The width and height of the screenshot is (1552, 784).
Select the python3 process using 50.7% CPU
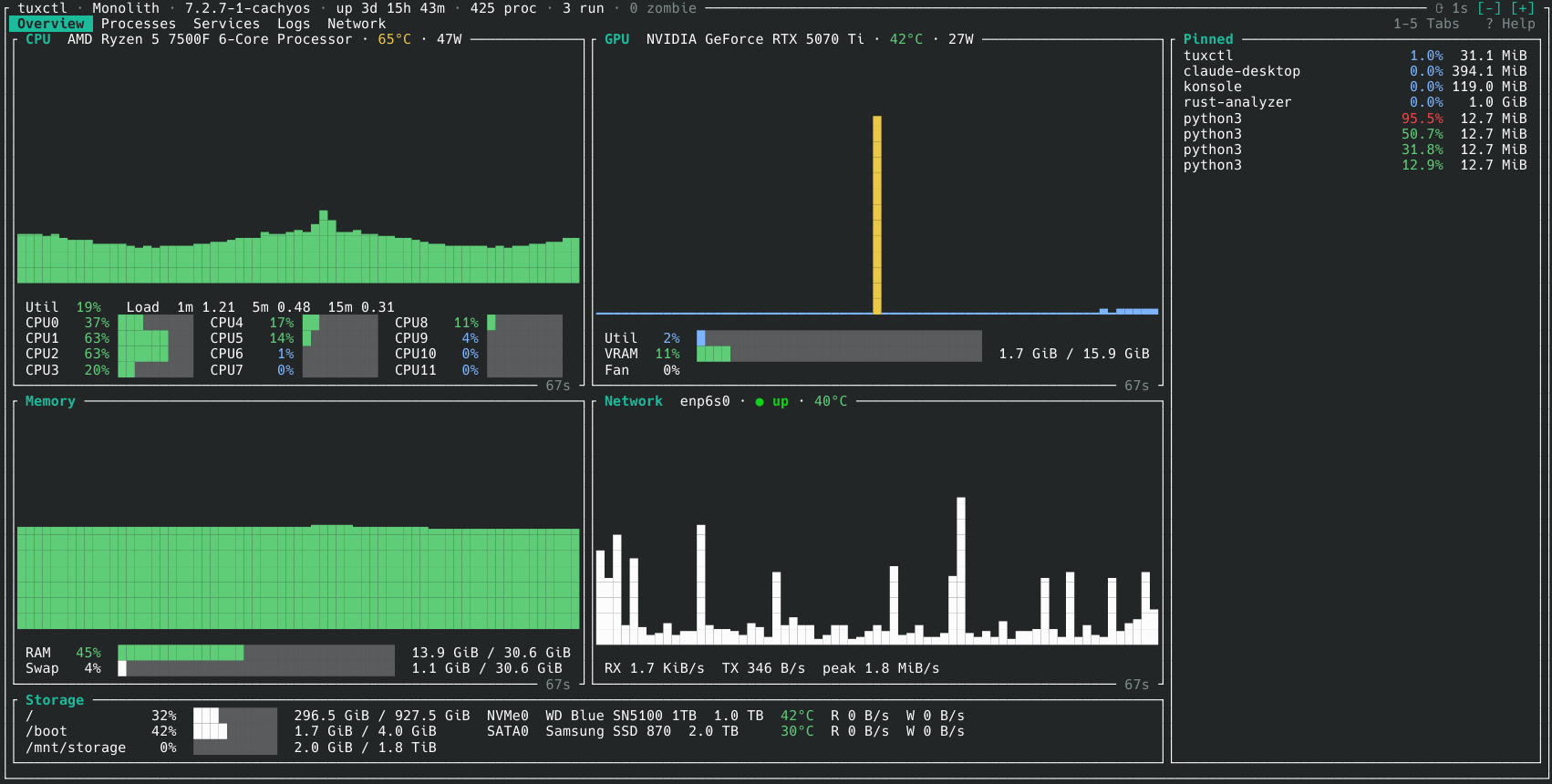1355,134
